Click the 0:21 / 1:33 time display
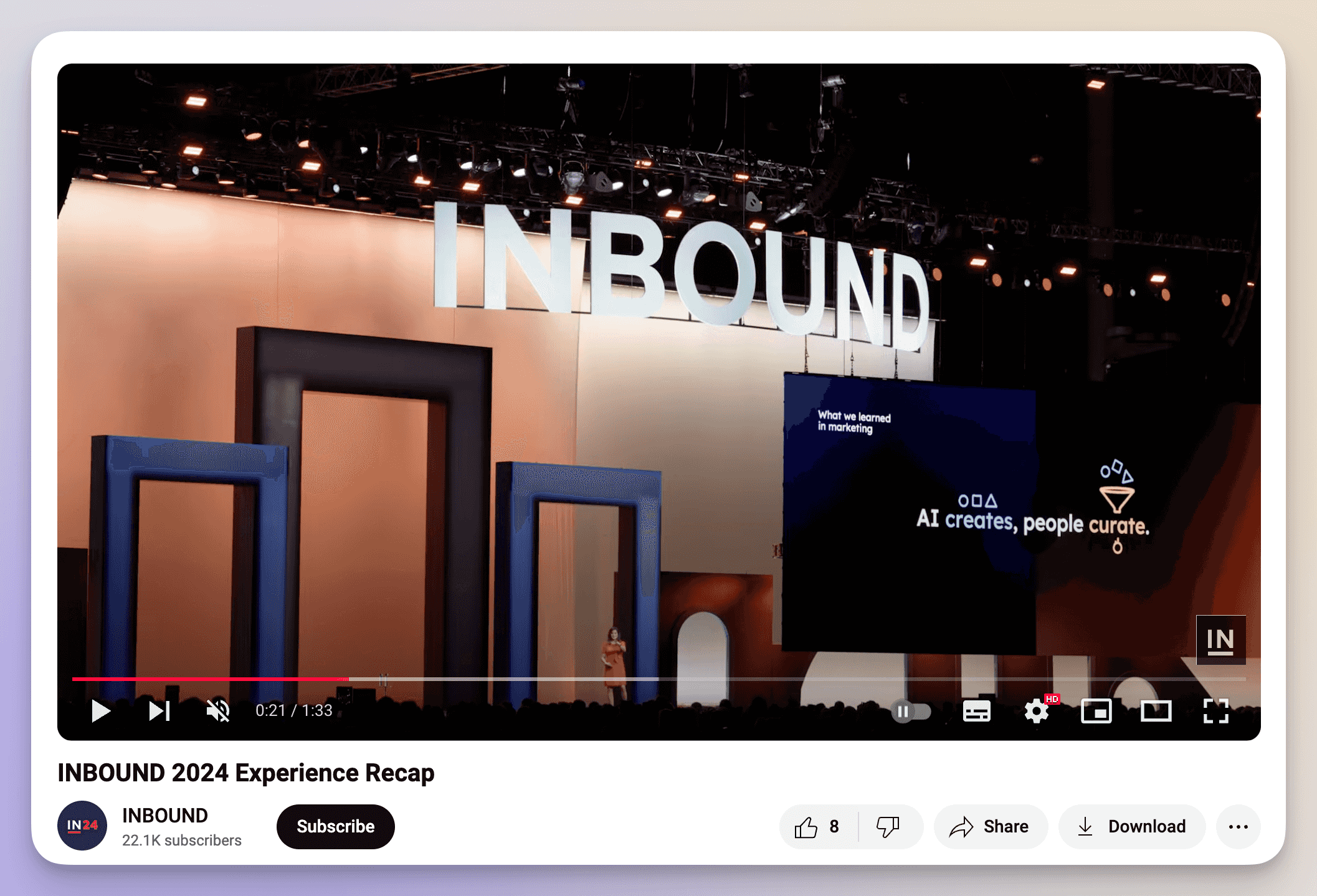This screenshot has width=1317, height=896. click(294, 710)
